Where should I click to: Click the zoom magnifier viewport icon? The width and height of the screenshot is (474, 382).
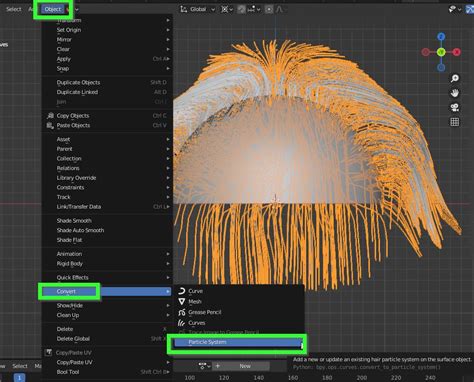pos(455,78)
